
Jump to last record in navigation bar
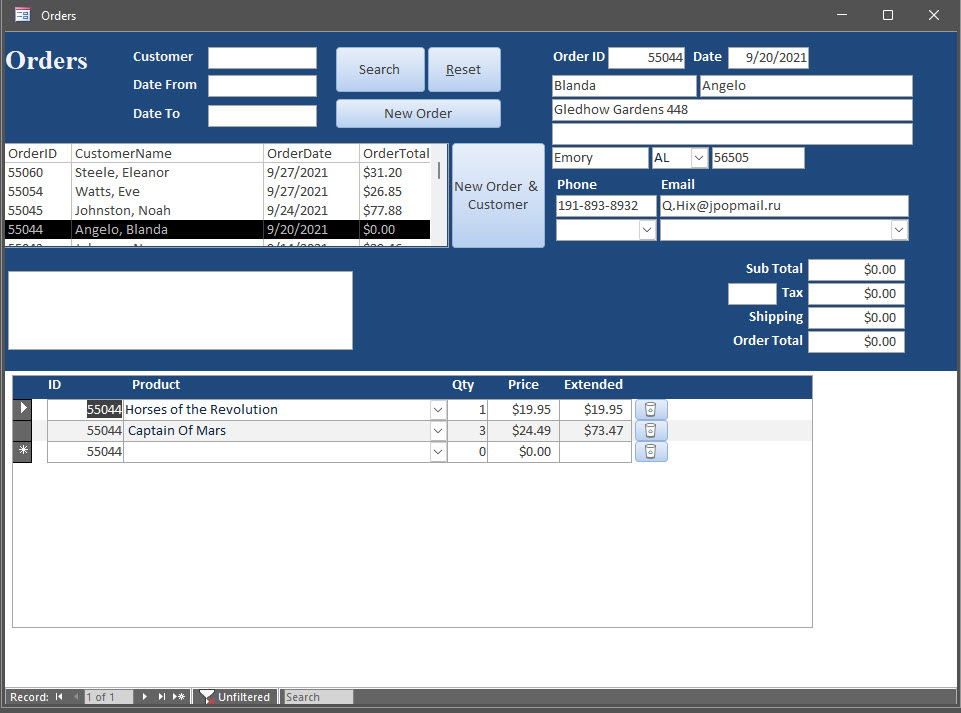(161, 697)
